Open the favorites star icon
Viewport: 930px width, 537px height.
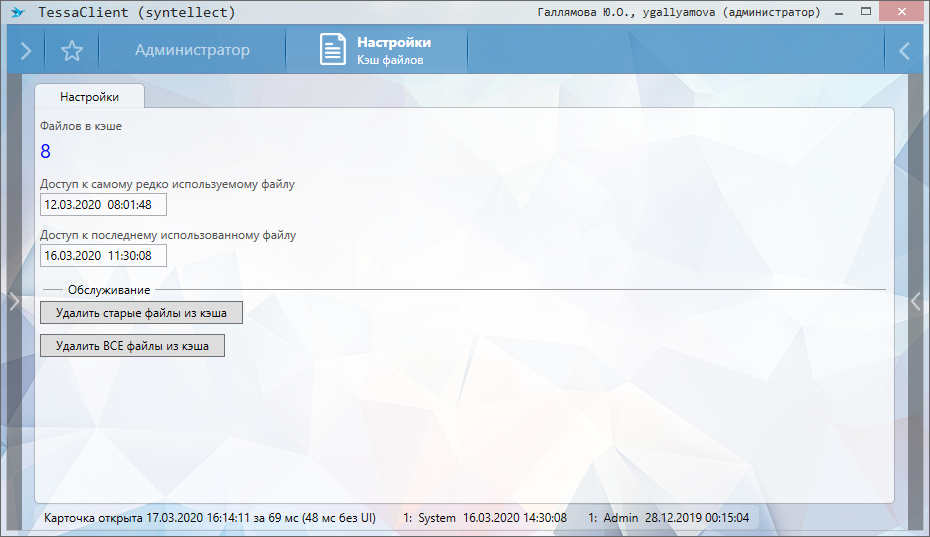[71, 51]
